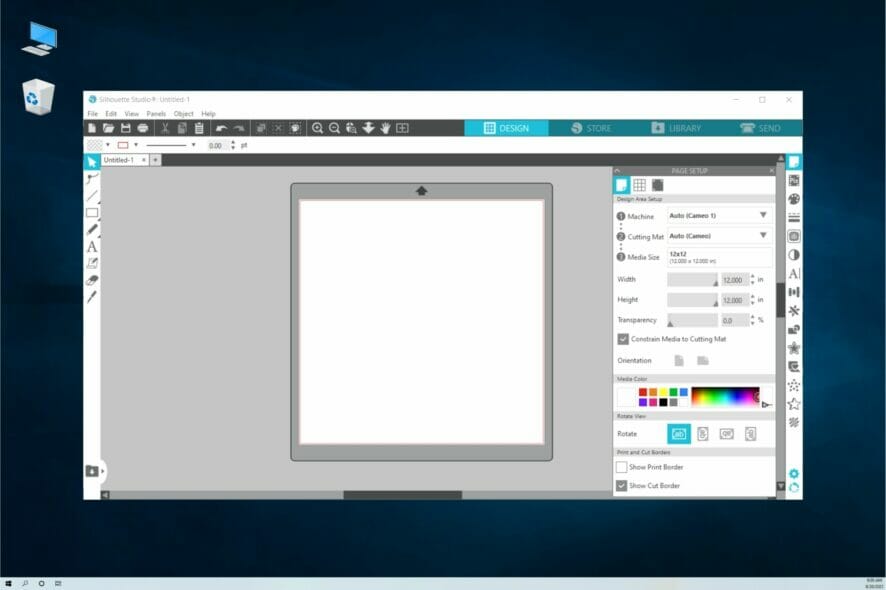Select the Edit Points tool
The height and width of the screenshot is (590, 886).
[x=92, y=179]
